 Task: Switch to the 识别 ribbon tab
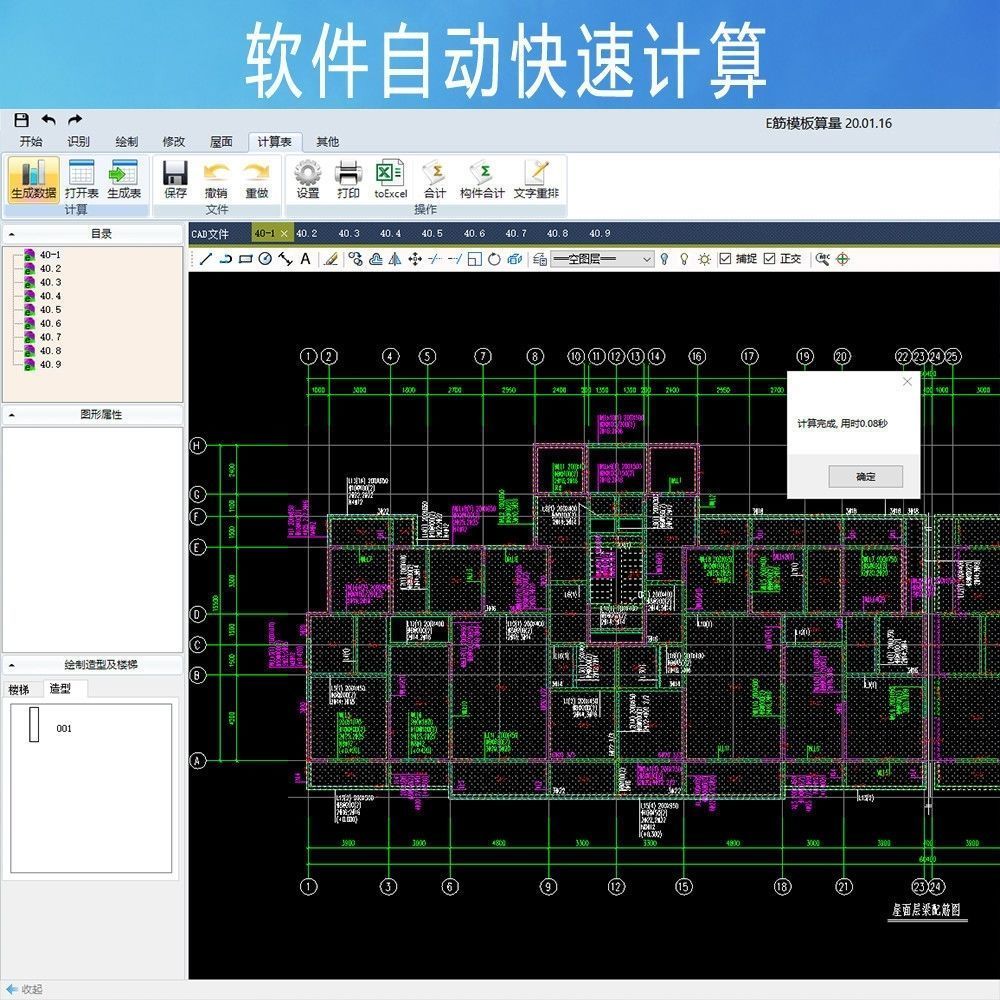pos(78,142)
